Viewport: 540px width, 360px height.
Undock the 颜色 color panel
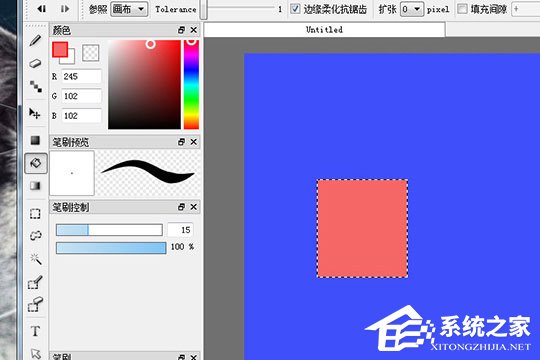(181, 30)
